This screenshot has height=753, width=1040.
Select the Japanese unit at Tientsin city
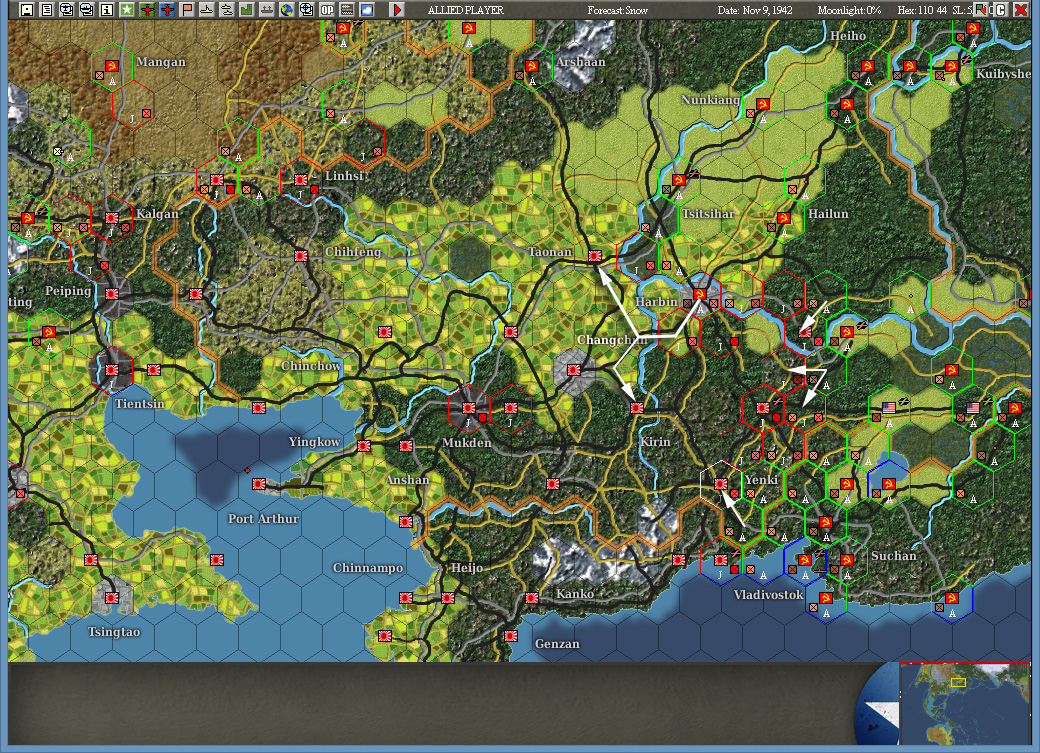(112, 370)
